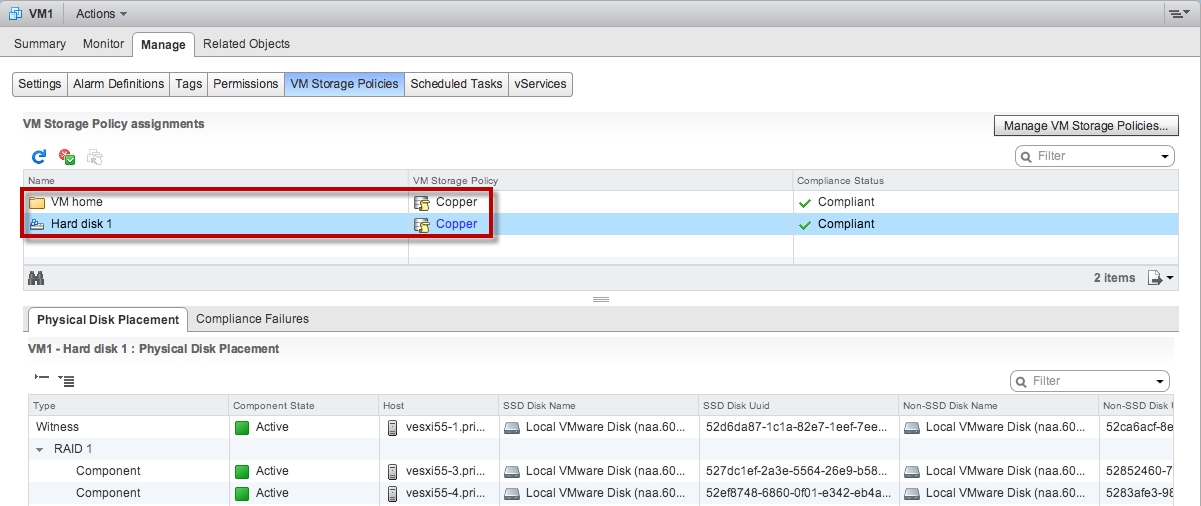Click the Host column header
Image resolution: width=1201 pixels, height=506 pixels.
point(438,406)
